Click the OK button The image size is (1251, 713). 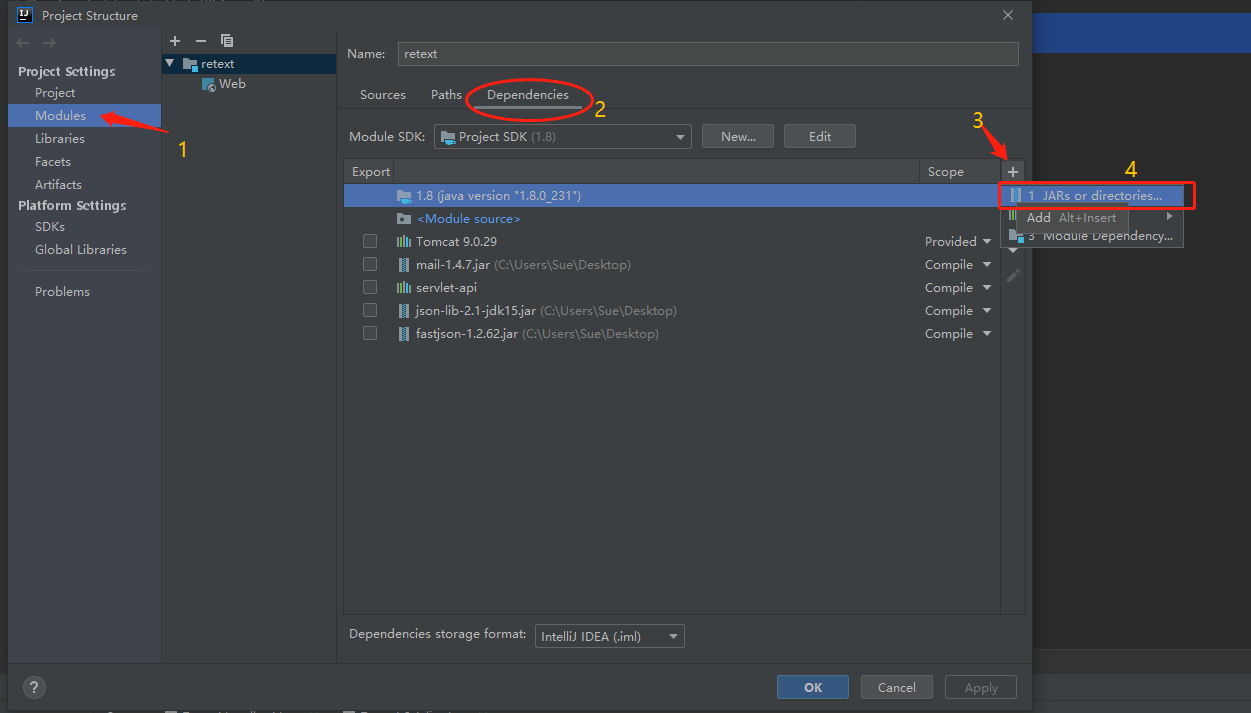(812, 687)
